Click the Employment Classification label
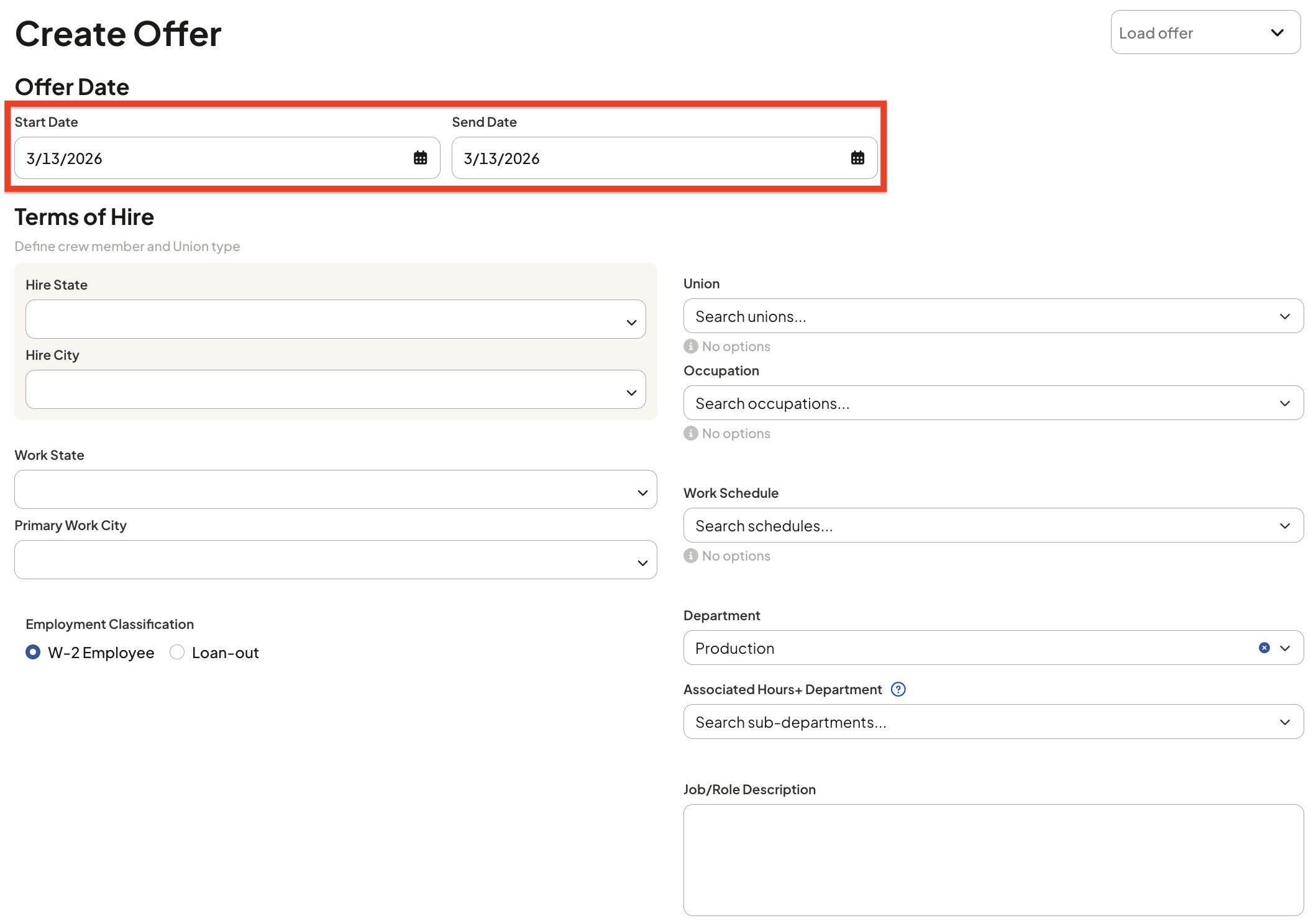The image size is (1316, 921). 110,624
